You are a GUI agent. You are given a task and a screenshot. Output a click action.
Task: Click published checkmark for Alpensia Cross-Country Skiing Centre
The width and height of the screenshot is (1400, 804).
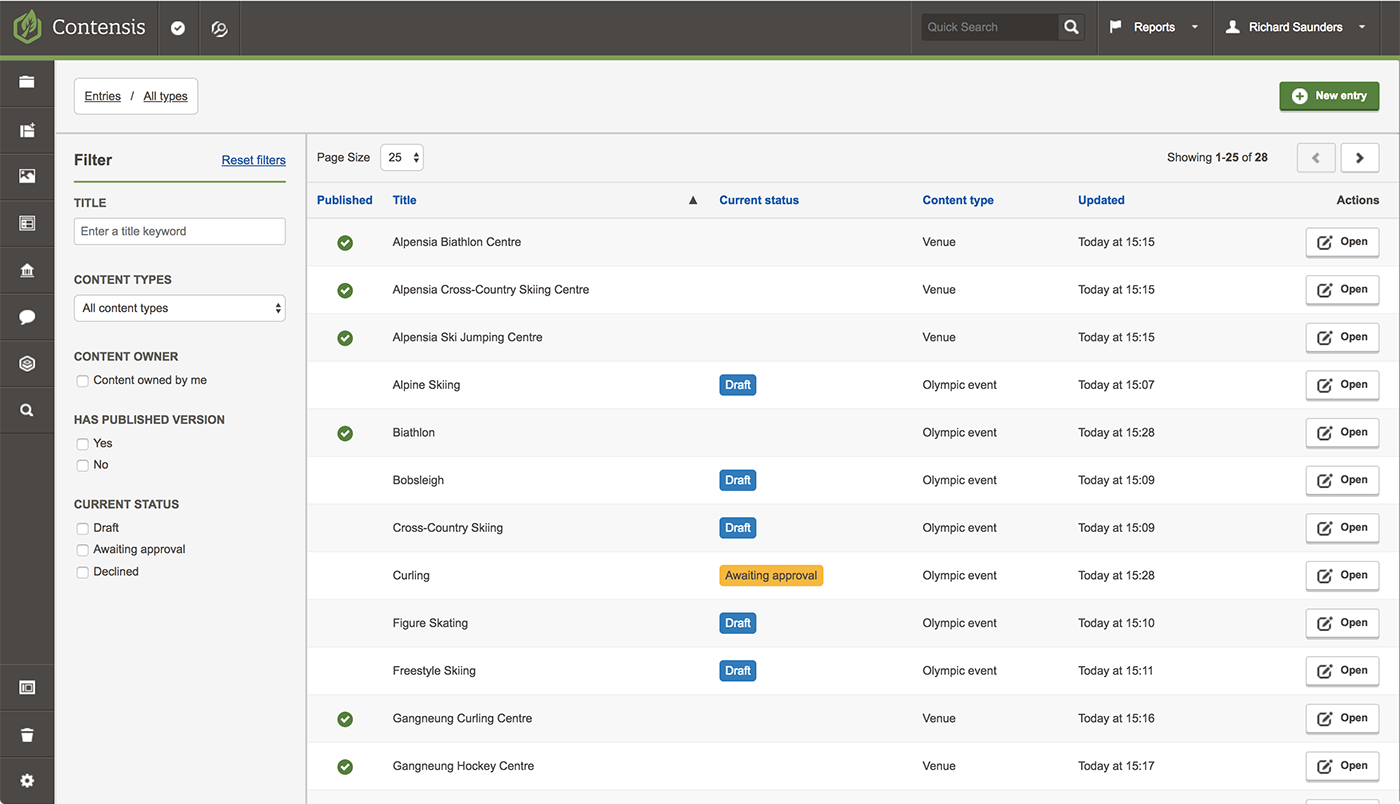(345, 290)
